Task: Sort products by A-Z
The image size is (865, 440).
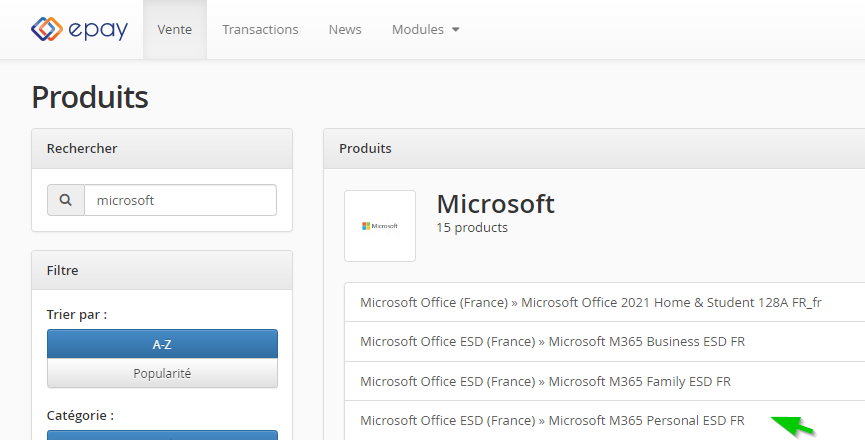Action: click(162, 345)
